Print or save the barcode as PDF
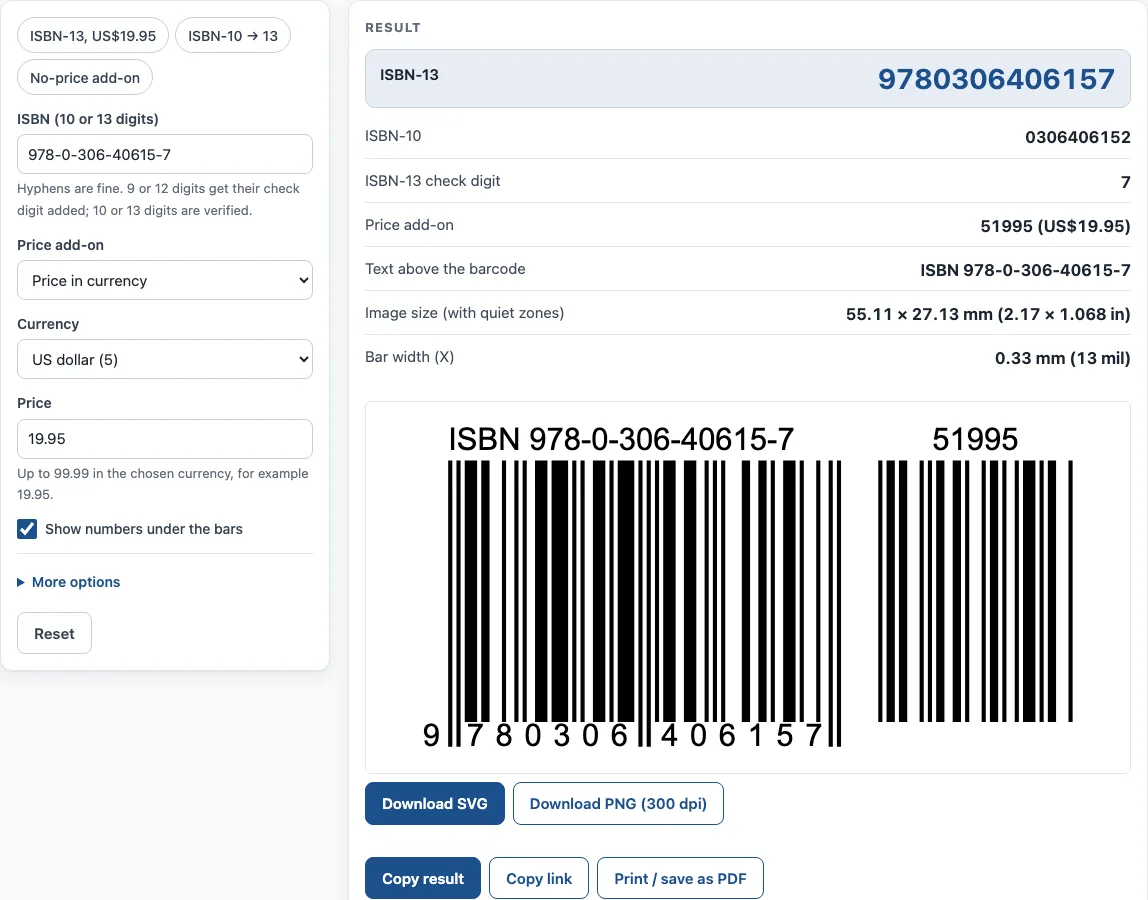Image resolution: width=1148 pixels, height=900 pixels. click(x=680, y=878)
